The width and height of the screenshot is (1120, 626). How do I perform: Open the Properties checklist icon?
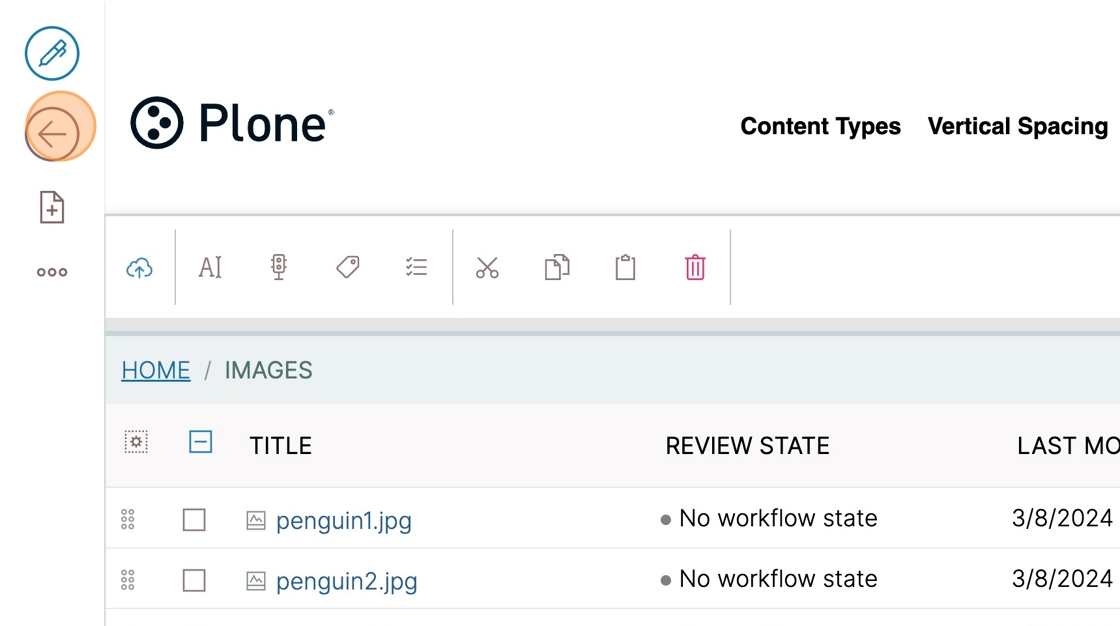416,267
